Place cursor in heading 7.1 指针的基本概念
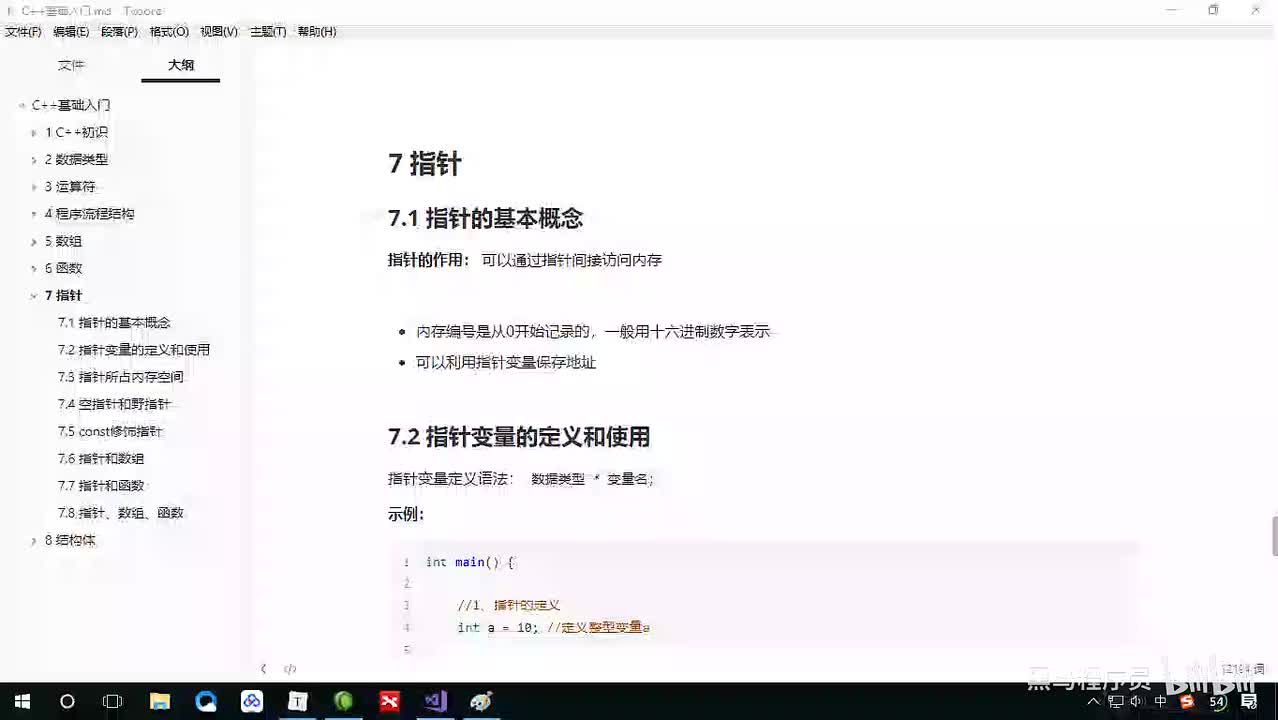 coord(485,218)
